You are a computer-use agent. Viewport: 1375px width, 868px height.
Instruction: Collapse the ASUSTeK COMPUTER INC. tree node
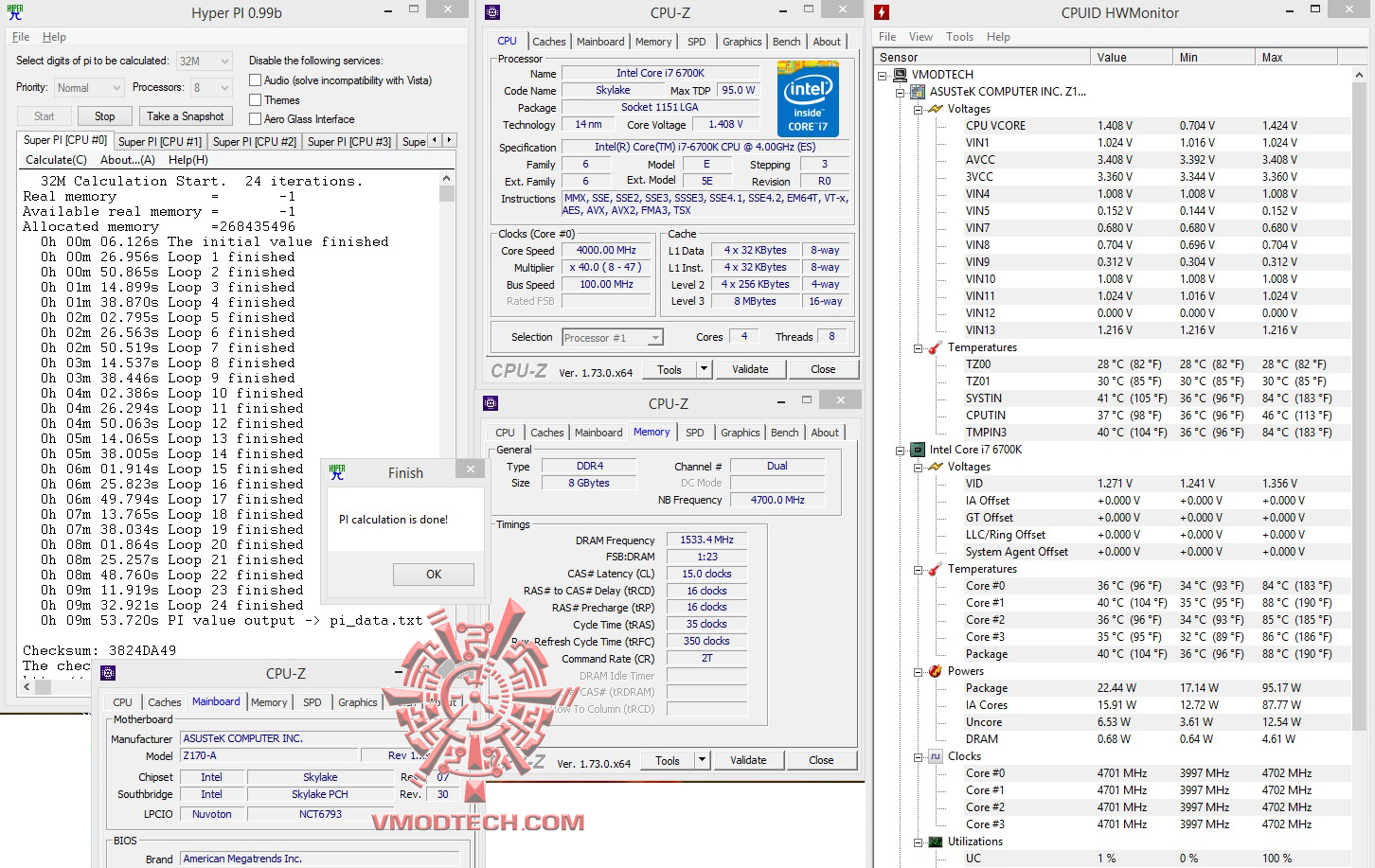[901, 92]
